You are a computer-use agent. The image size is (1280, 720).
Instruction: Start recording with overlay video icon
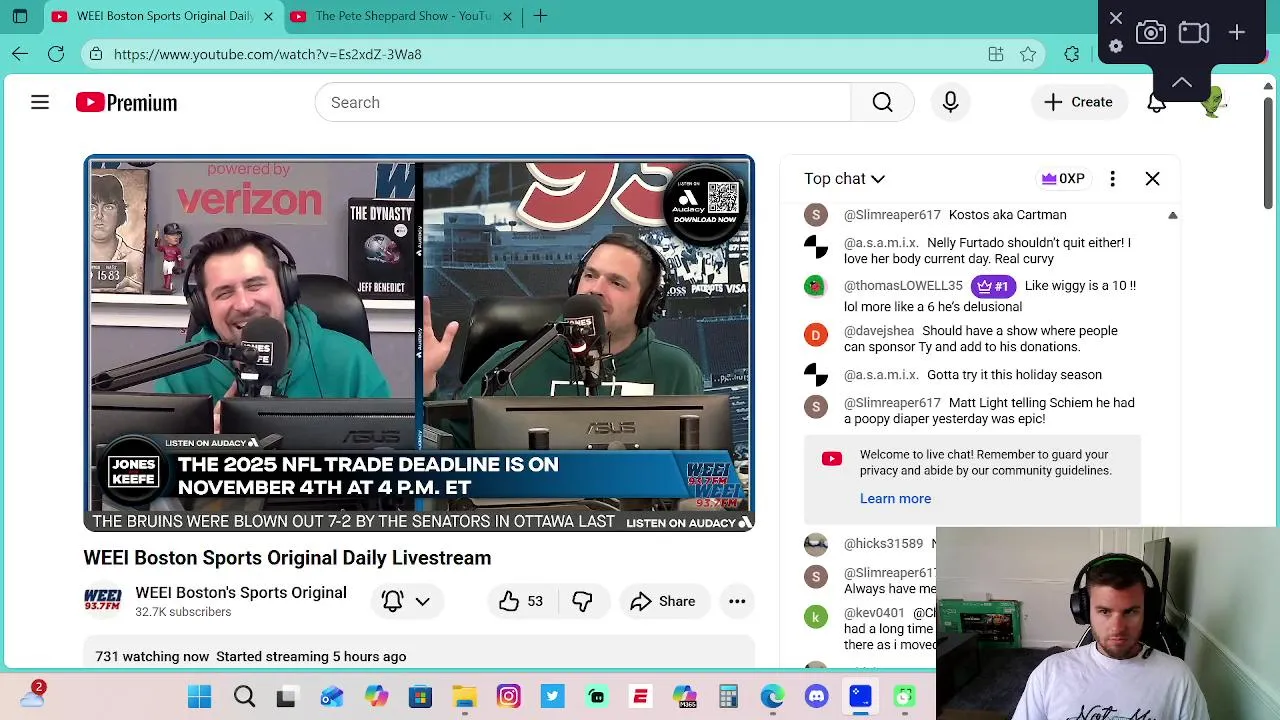point(1194,33)
